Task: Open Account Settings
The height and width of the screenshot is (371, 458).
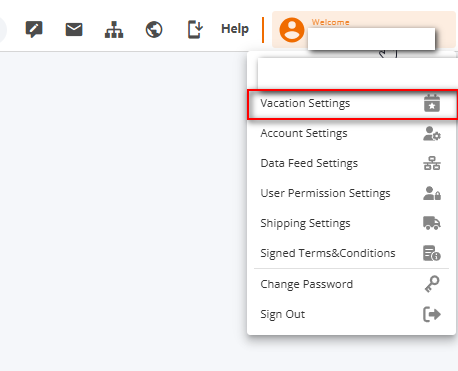Action: pos(351,133)
